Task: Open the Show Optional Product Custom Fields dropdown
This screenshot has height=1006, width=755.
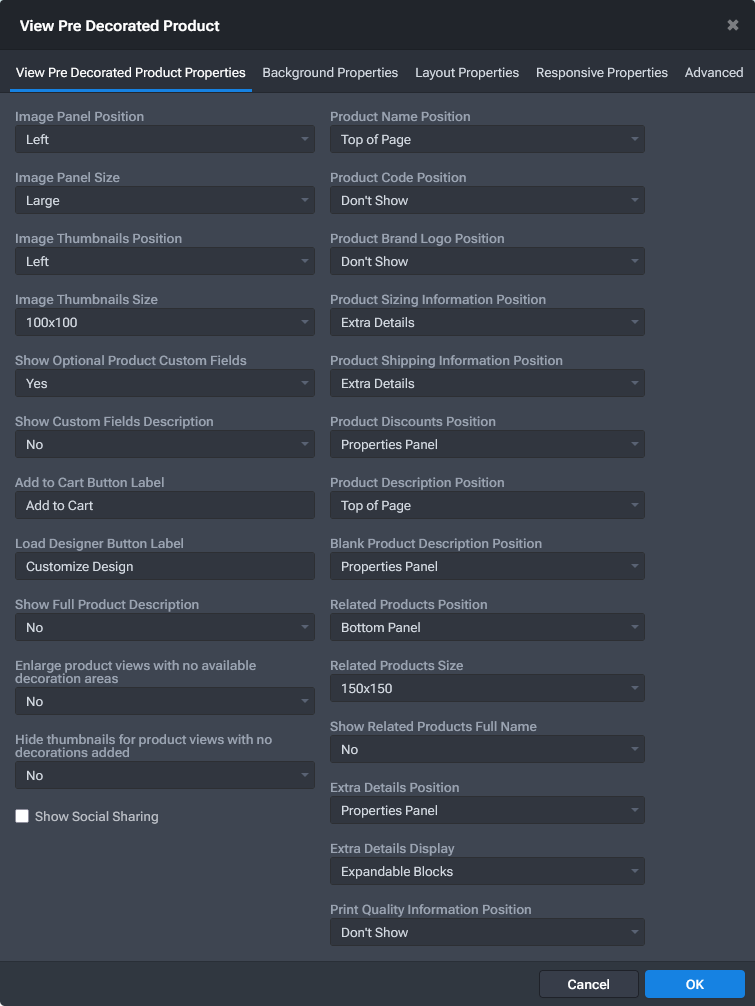Action: pos(164,383)
